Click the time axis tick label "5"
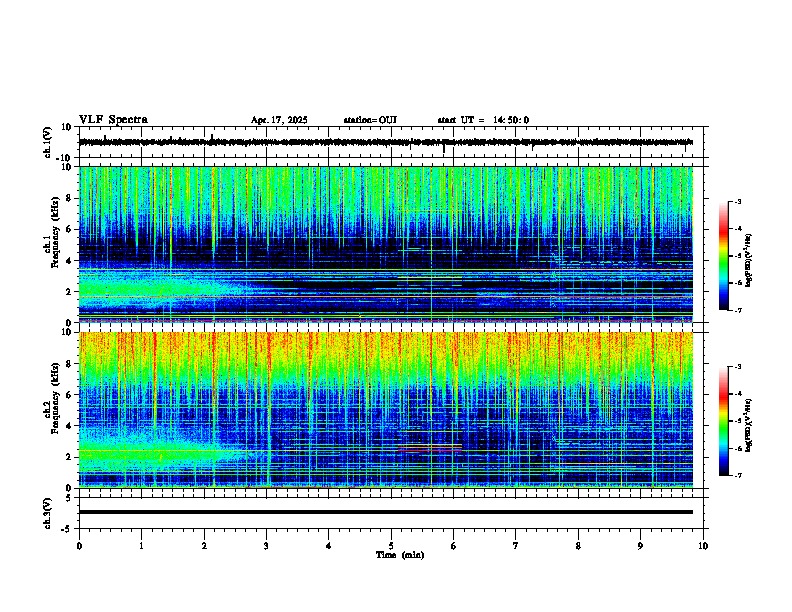This screenshot has height=612, width=792. coord(391,546)
